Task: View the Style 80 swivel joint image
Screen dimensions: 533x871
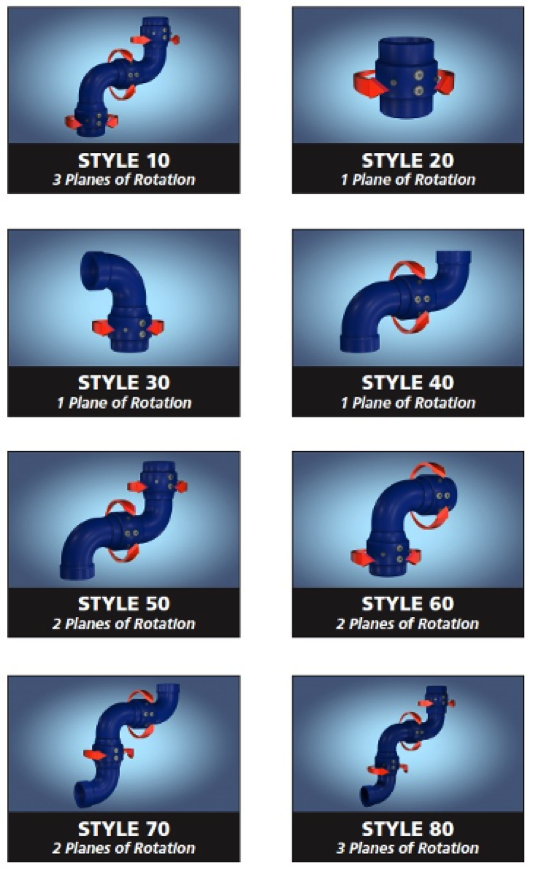Action: click(x=408, y=744)
